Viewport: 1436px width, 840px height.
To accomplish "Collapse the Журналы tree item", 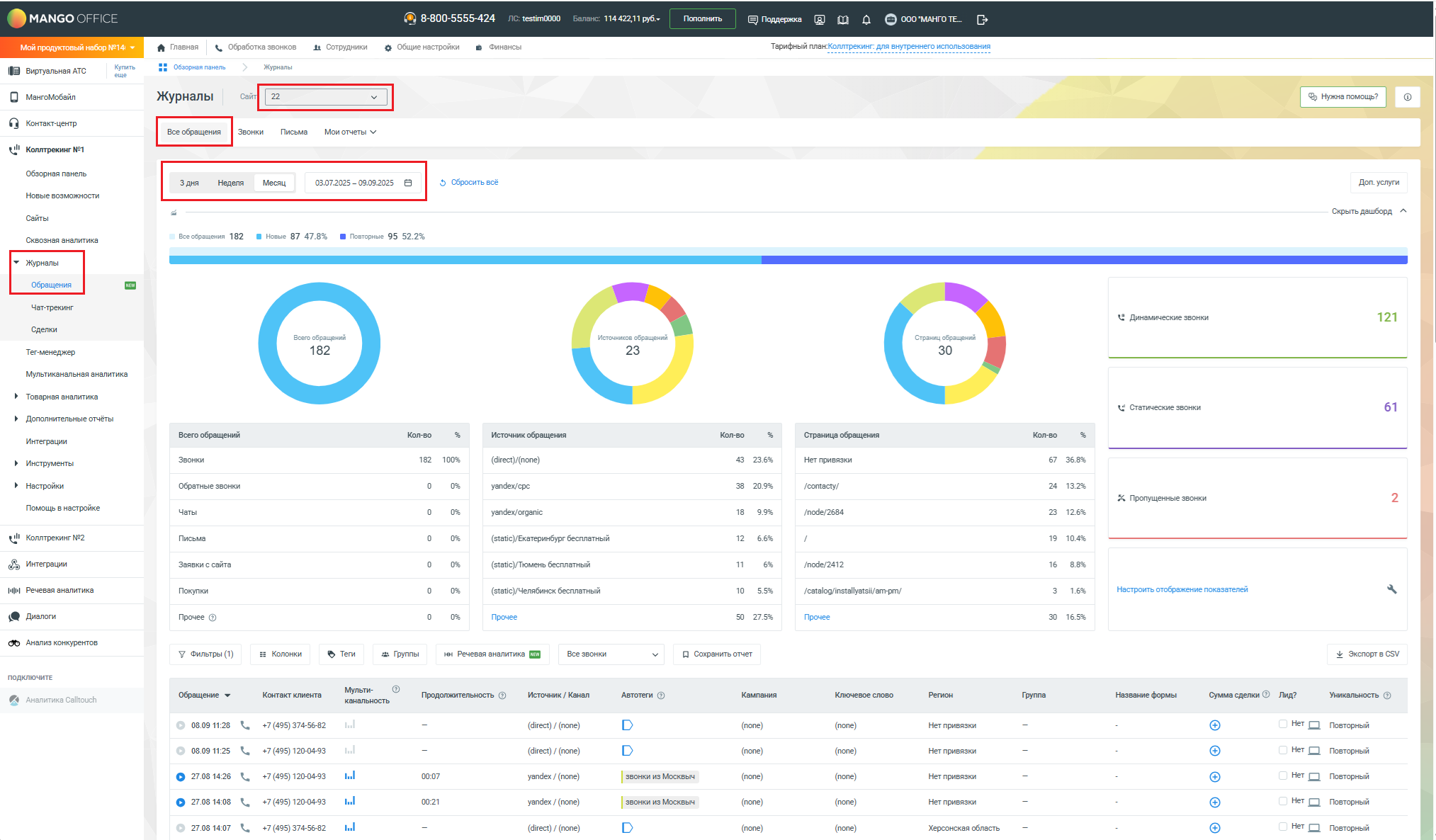I will tap(16, 263).
